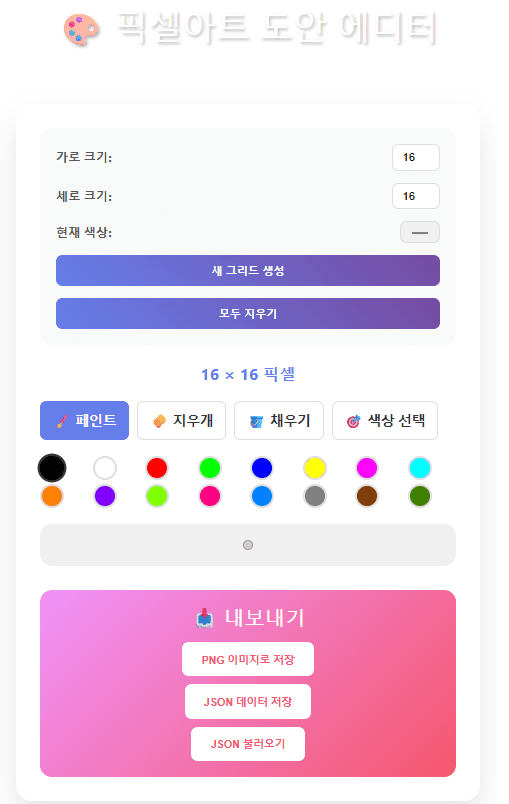The height and width of the screenshot is (804, 509).
Task: Select the 페인트 paint tool
Action: (x=85, y=420)
